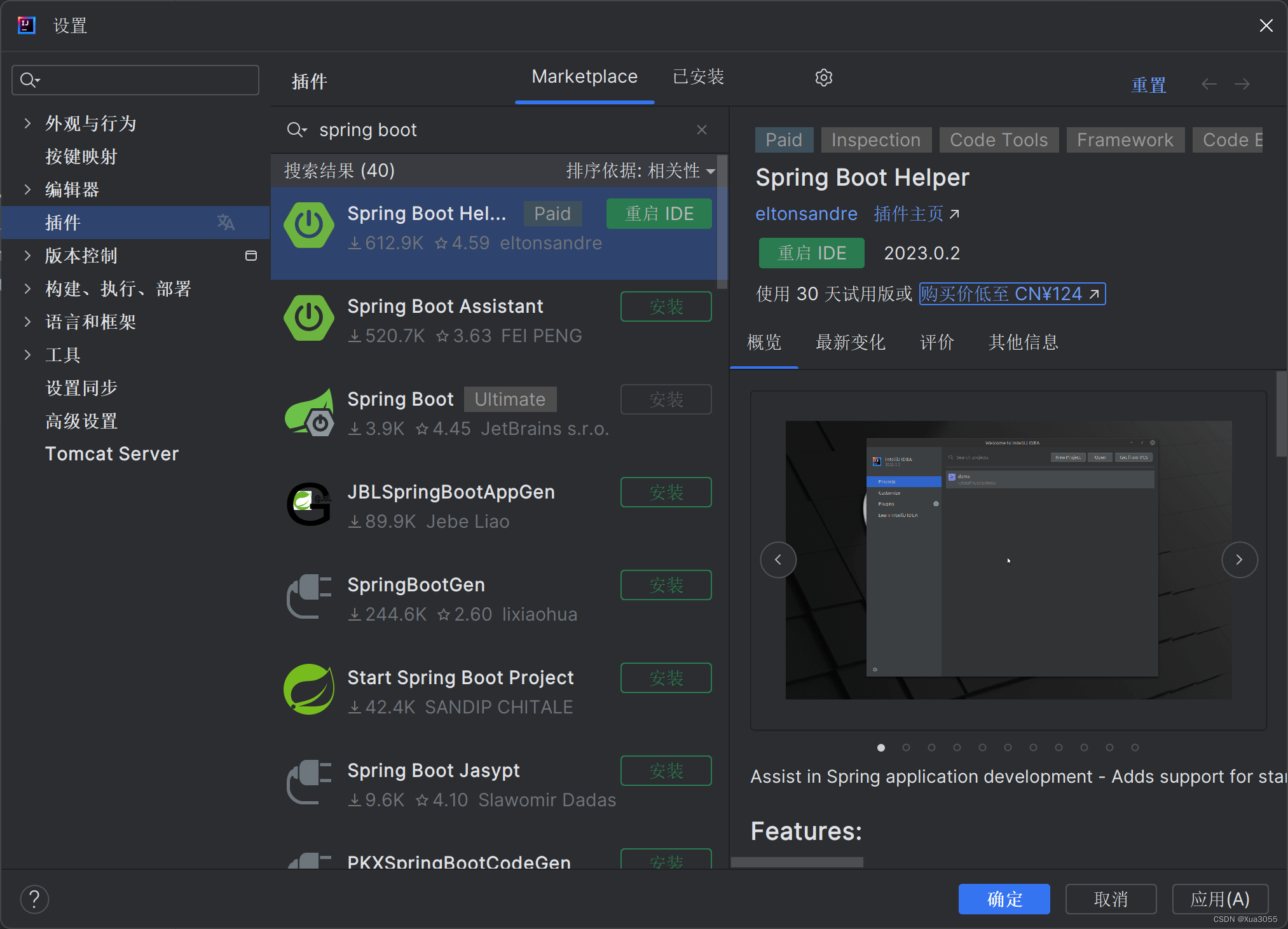Switch to the Marketplace tab
Viewport: 1288px width, 929px height.
tap(584, 77)
